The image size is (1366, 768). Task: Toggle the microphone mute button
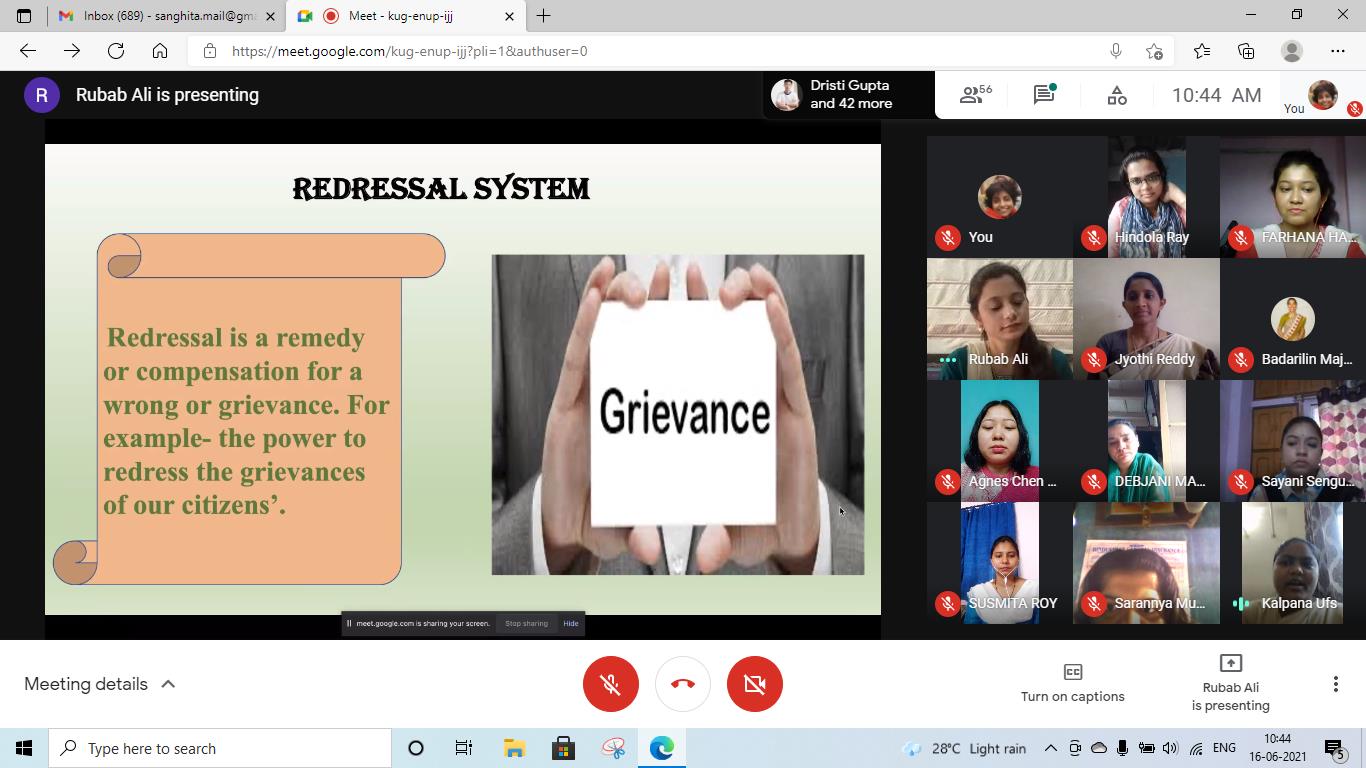coord(610,684)
